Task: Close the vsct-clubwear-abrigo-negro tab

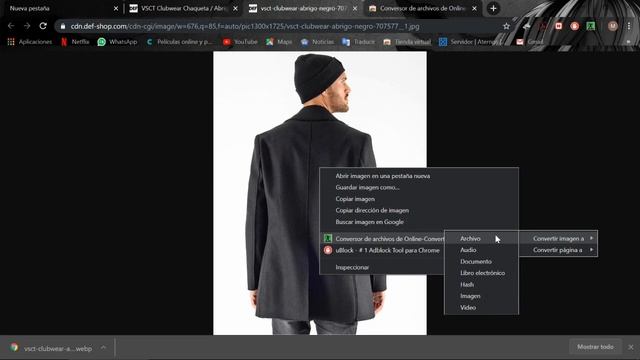Action: point(355,8)
